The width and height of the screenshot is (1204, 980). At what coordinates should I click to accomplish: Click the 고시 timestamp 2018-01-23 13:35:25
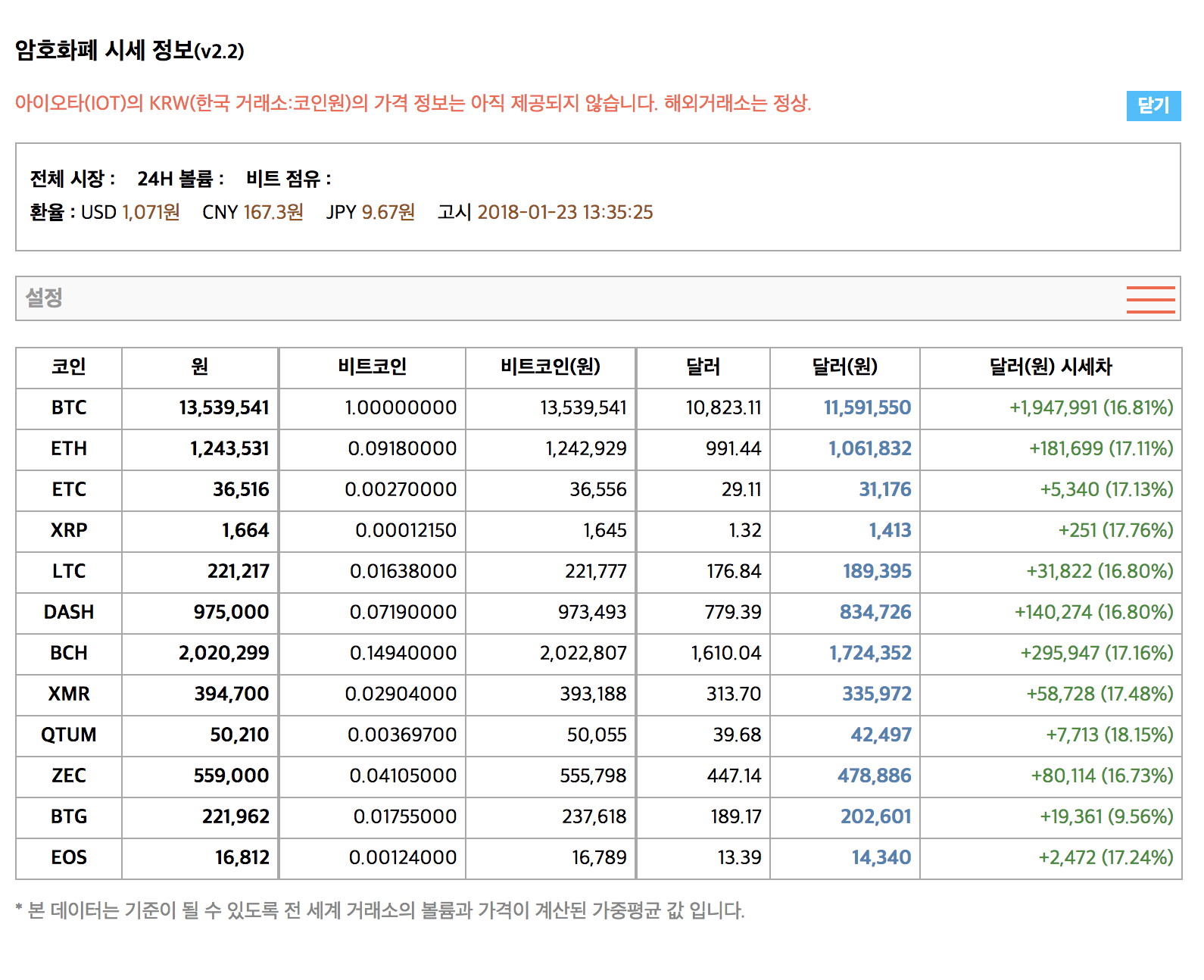click(x=545, y=213)
